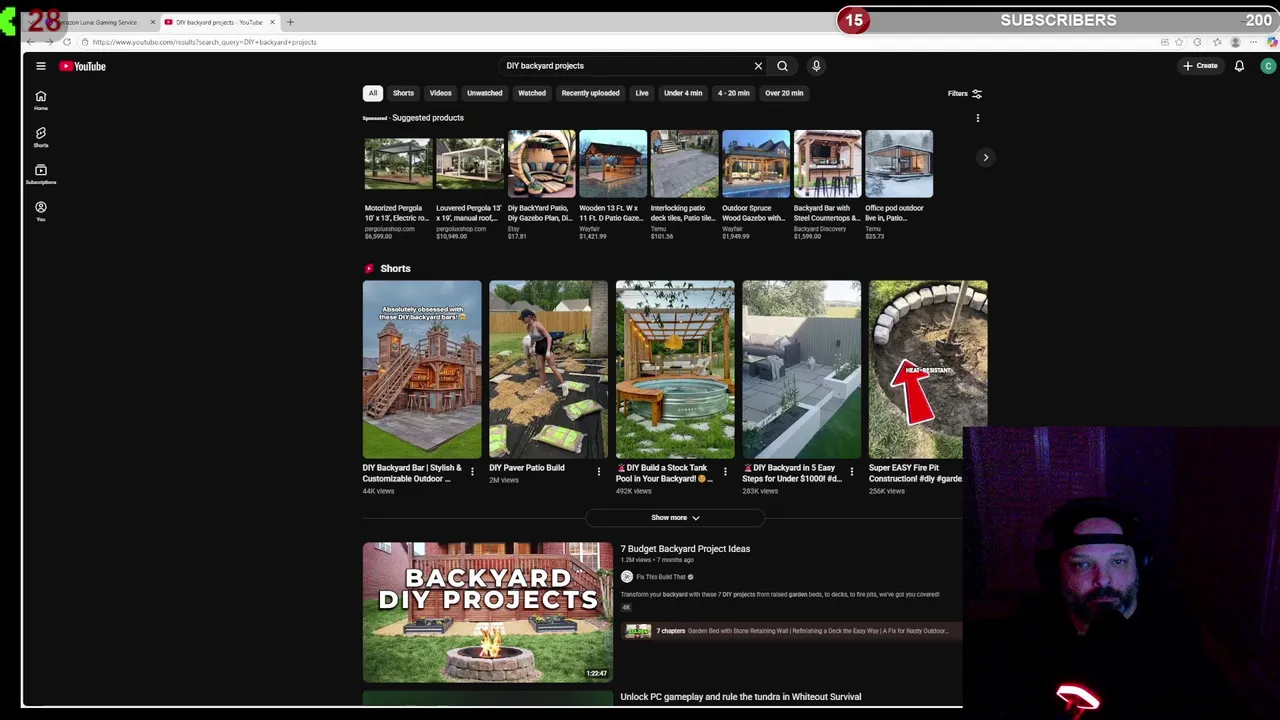Open notifications bell
Screen dimensions: 1280x720
coord(1239,66)
